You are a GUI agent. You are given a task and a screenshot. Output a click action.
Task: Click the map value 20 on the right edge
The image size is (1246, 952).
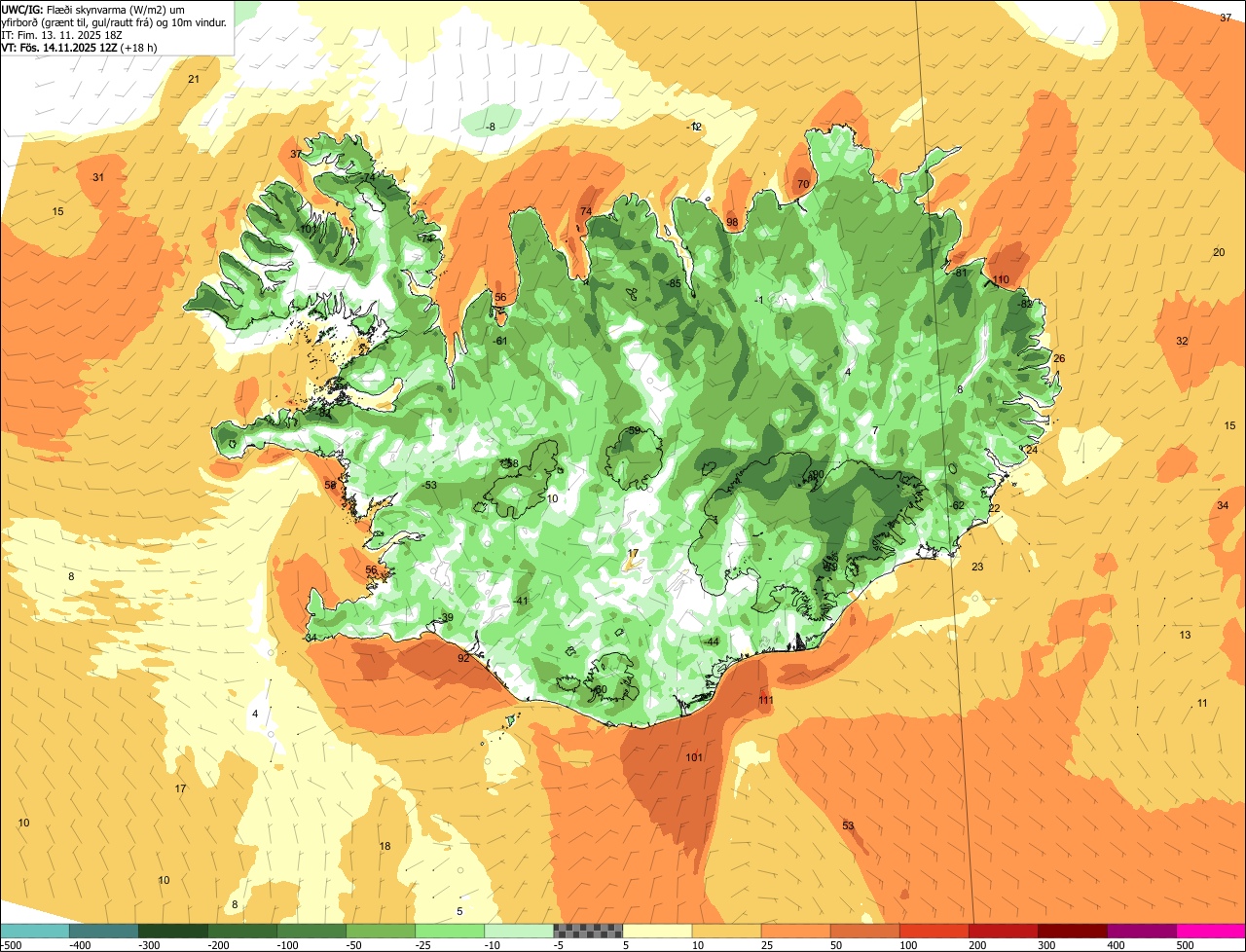pos(1219,252)
